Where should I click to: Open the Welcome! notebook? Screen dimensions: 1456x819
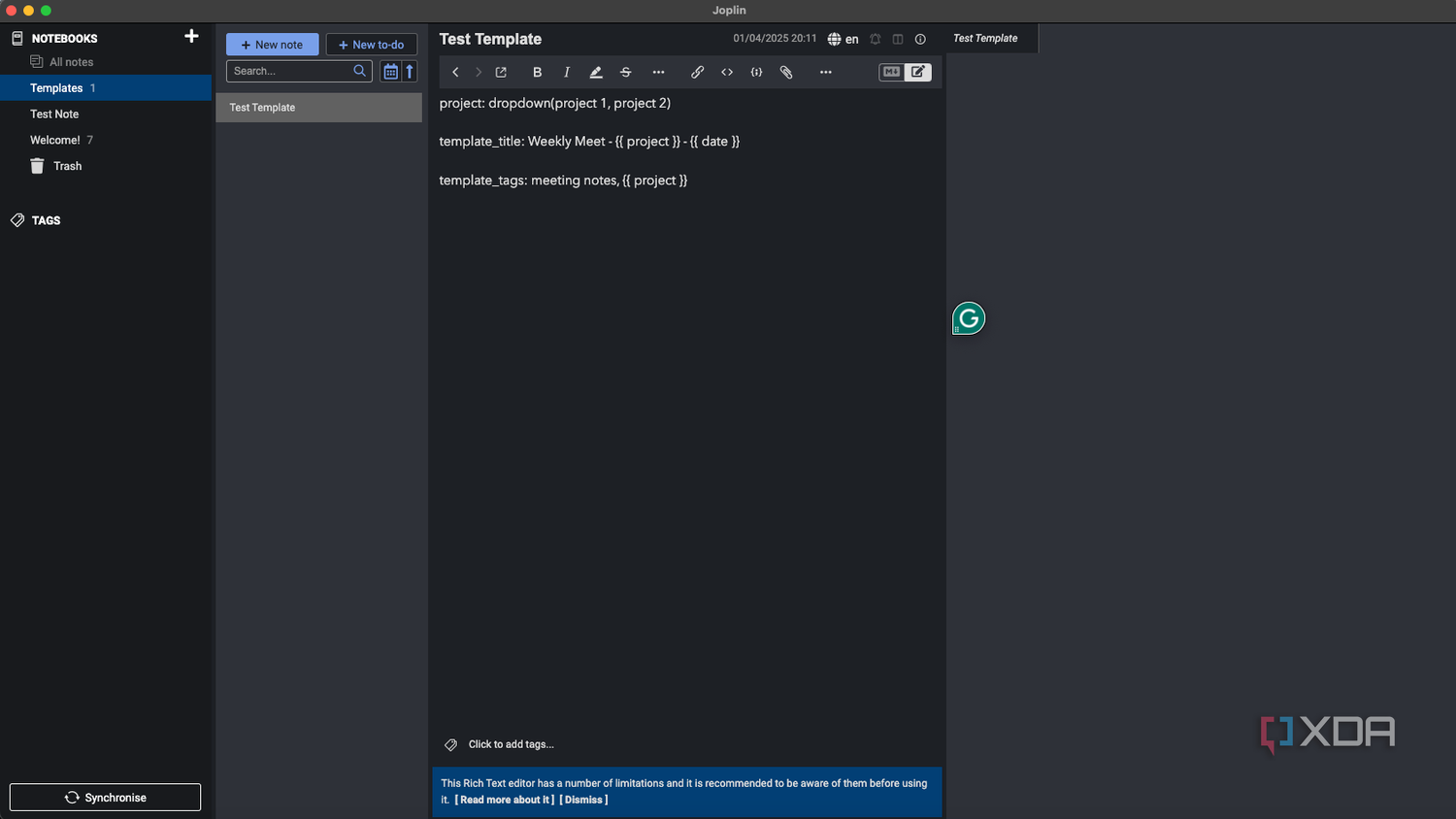[106, 141]
